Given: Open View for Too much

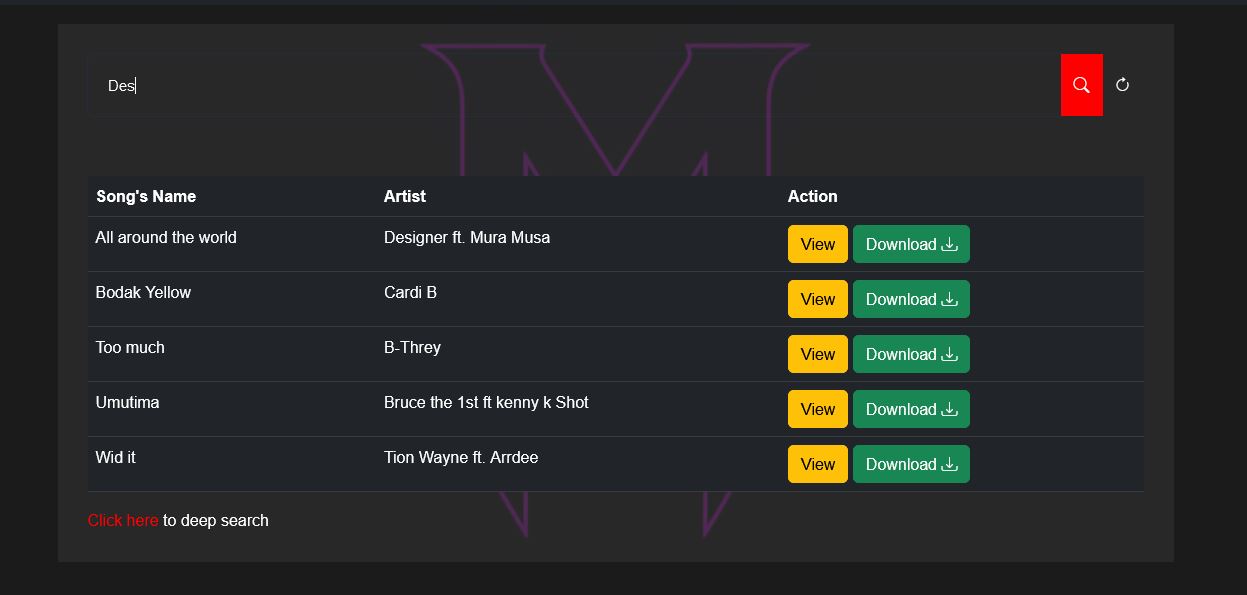Looking at the screenshot, I should pyautogui.click(x=817, y=354).
